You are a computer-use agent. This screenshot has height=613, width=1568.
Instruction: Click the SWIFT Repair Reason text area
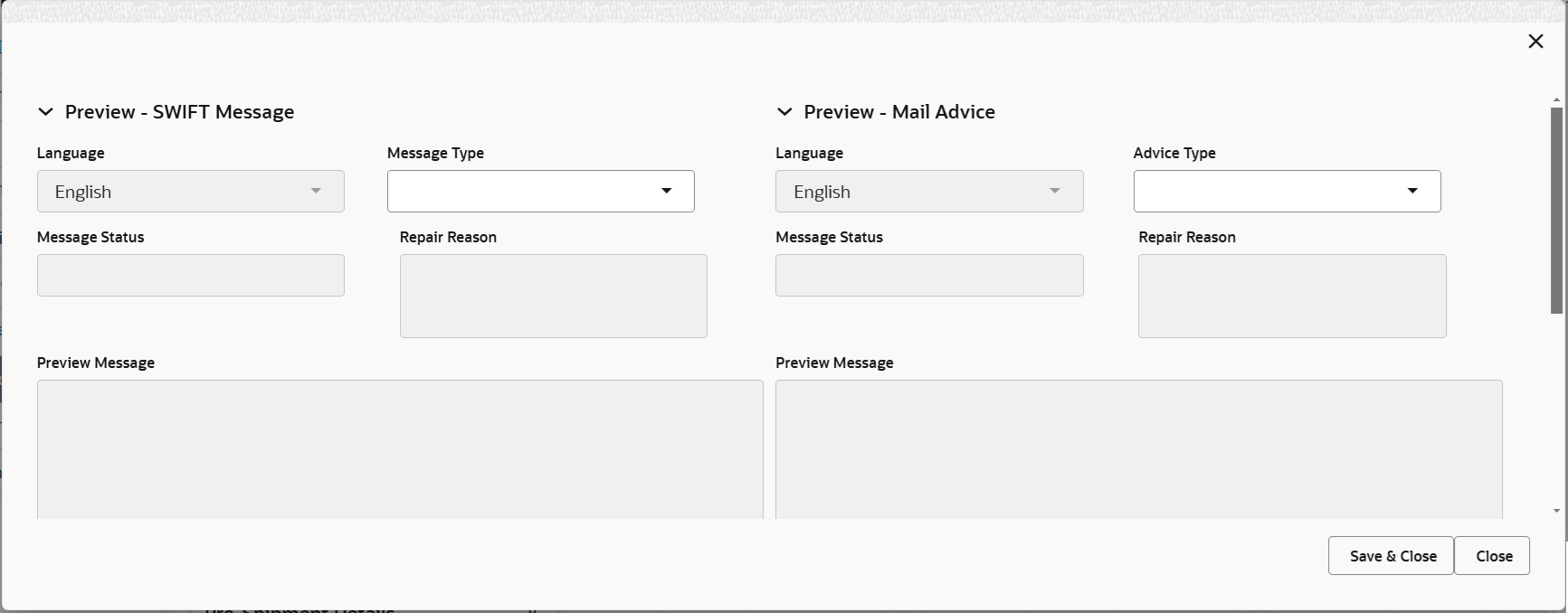click(x=554, y=296)
